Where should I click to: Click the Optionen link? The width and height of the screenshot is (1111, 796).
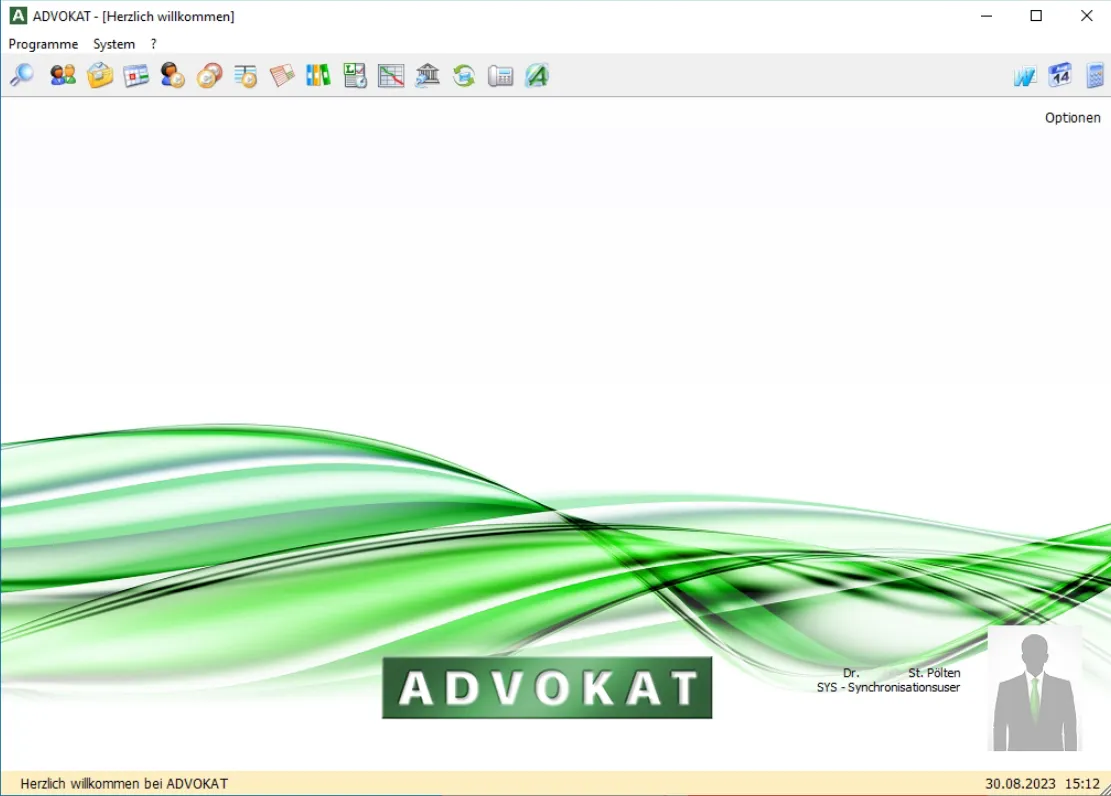click(1072, 117)
